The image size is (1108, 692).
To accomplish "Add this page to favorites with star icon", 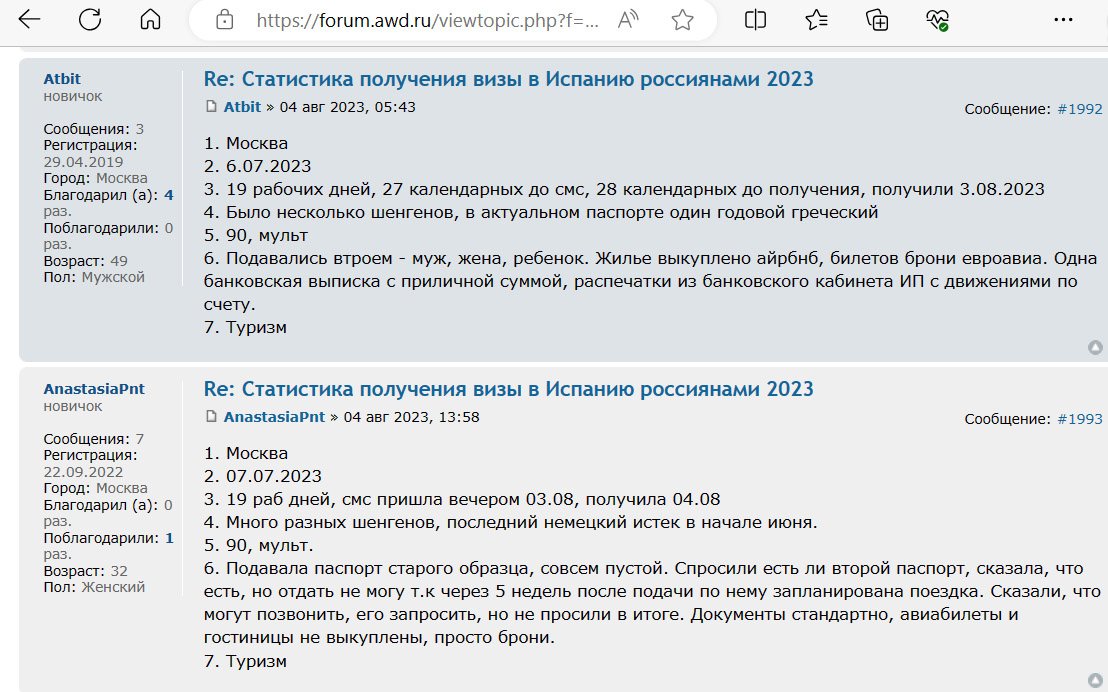I will click(682, 20).
